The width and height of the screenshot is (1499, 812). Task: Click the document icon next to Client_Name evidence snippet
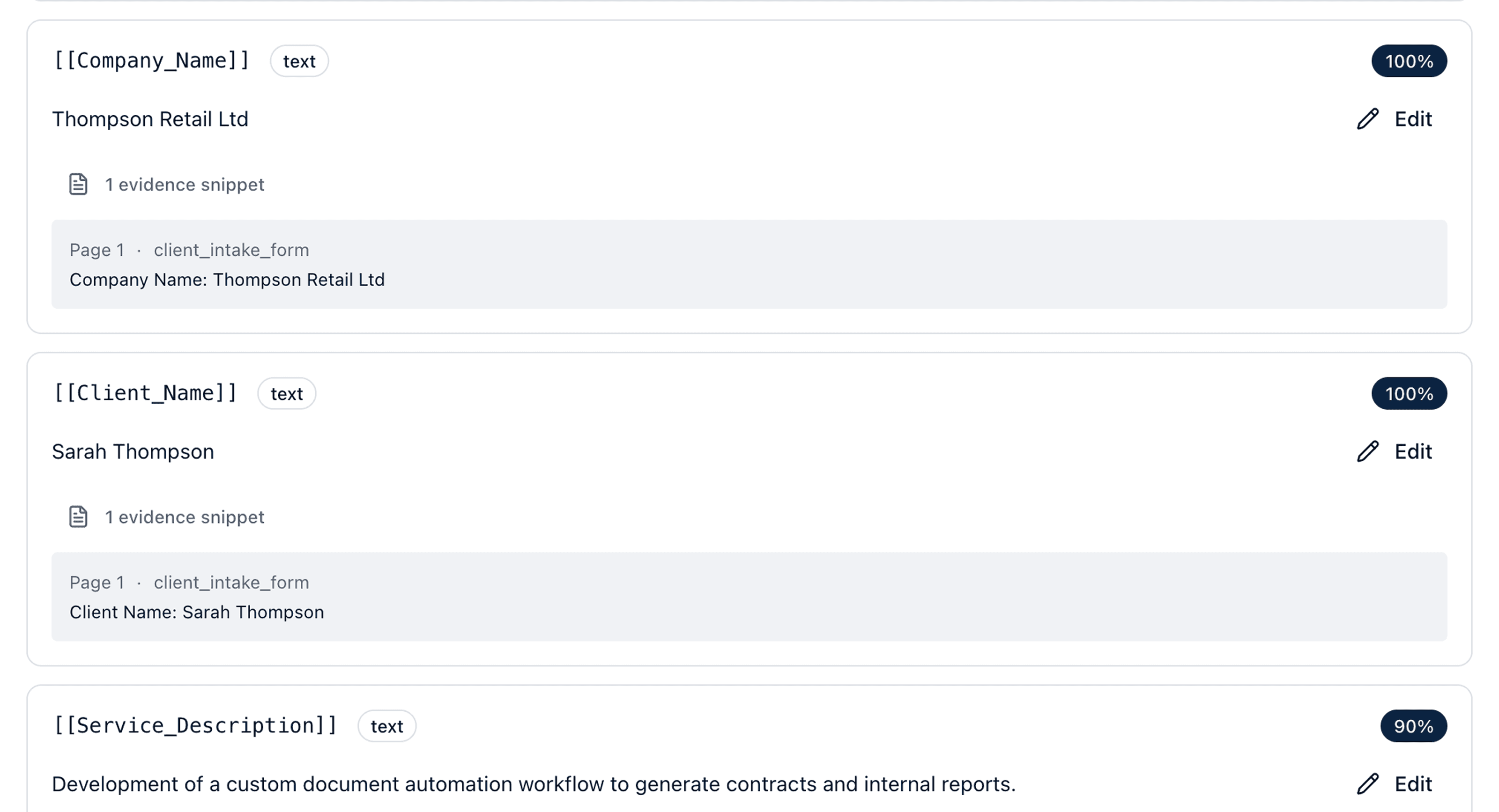click(78, 517)
